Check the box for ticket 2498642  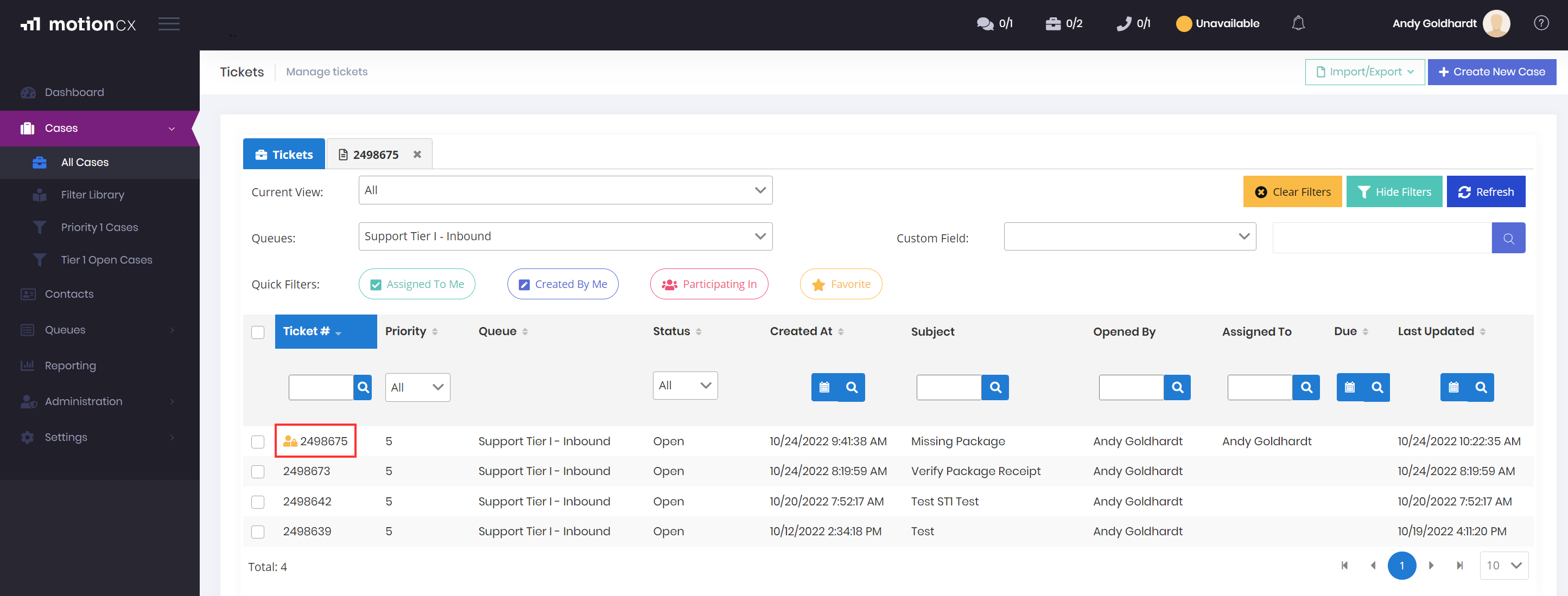[258, 502]
